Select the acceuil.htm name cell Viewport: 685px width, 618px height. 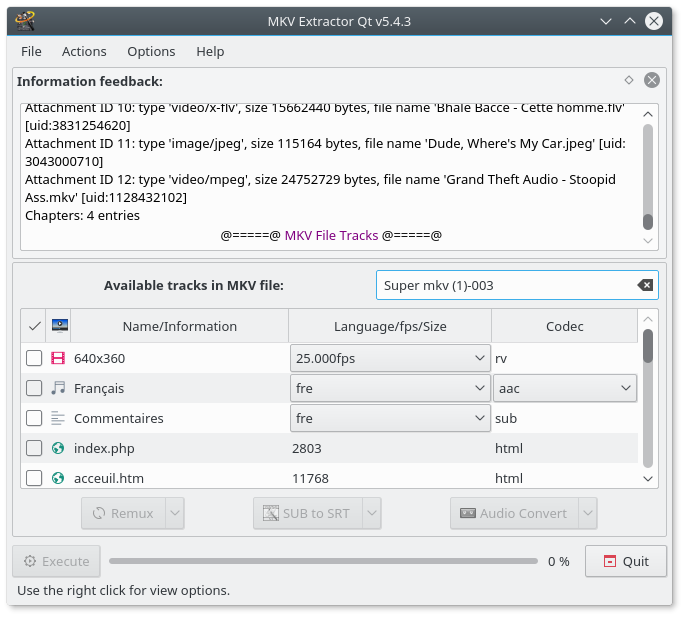pos(179,478)
